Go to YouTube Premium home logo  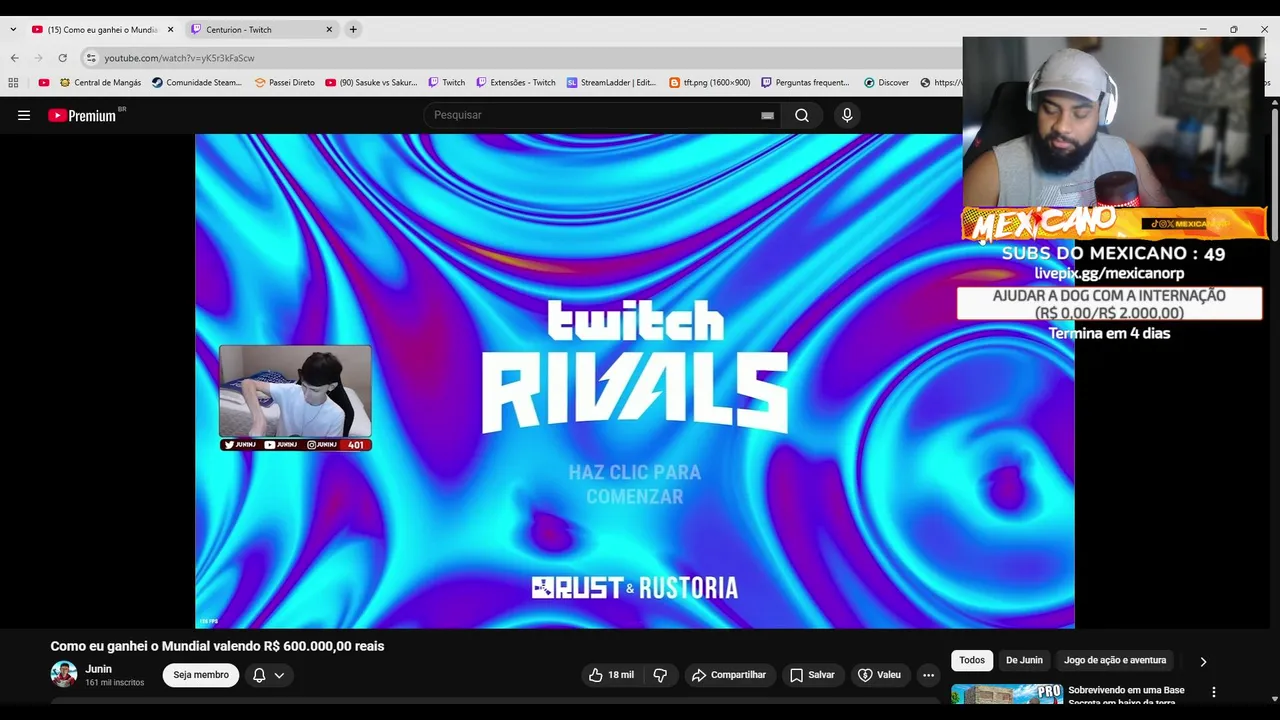pyautogui.click(x=82, y=115)
